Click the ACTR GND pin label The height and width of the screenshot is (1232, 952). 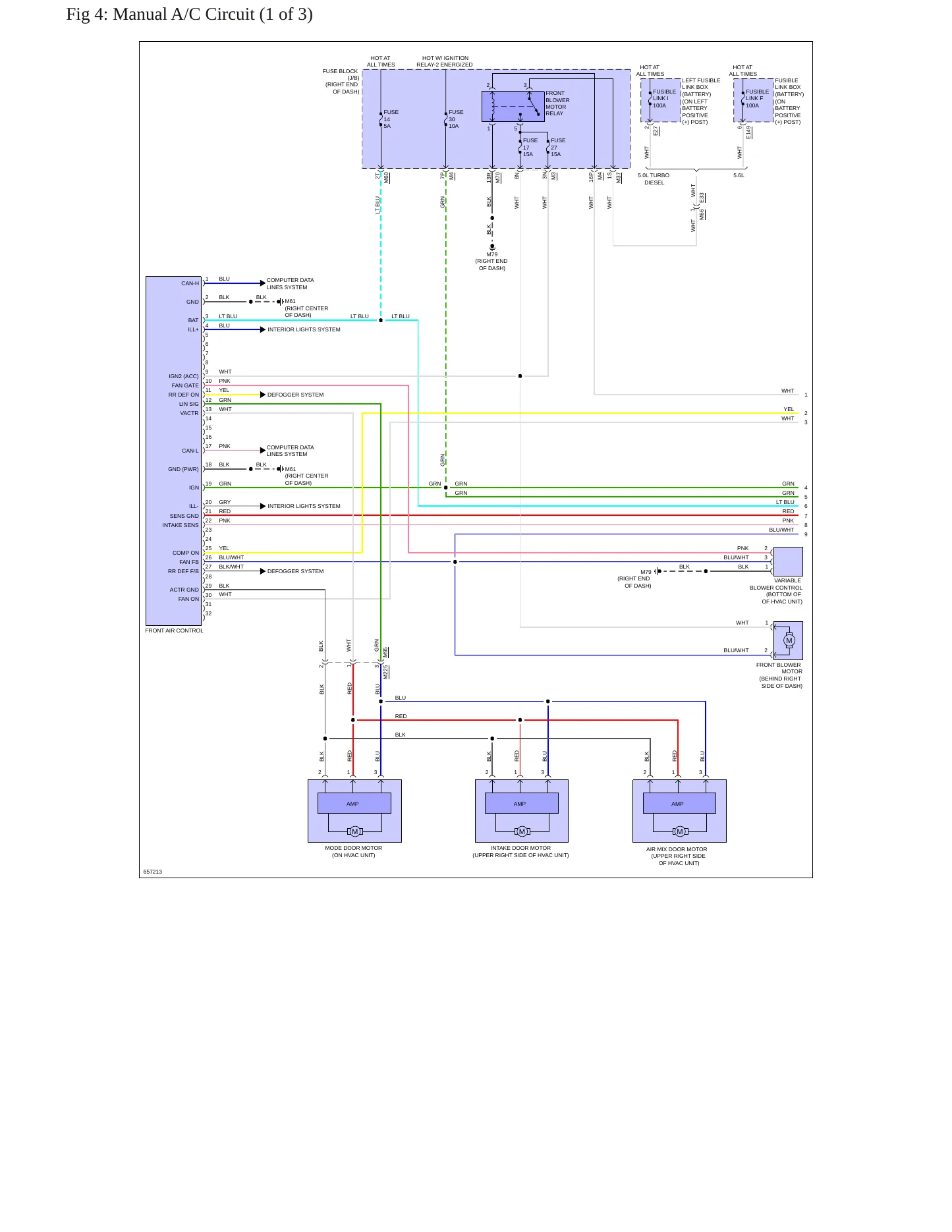pyautogui.click(x=184, y=590)
